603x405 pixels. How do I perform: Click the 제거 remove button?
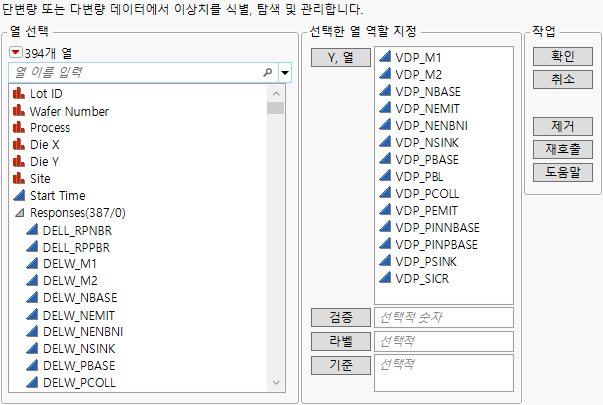(x=563, y=126)
